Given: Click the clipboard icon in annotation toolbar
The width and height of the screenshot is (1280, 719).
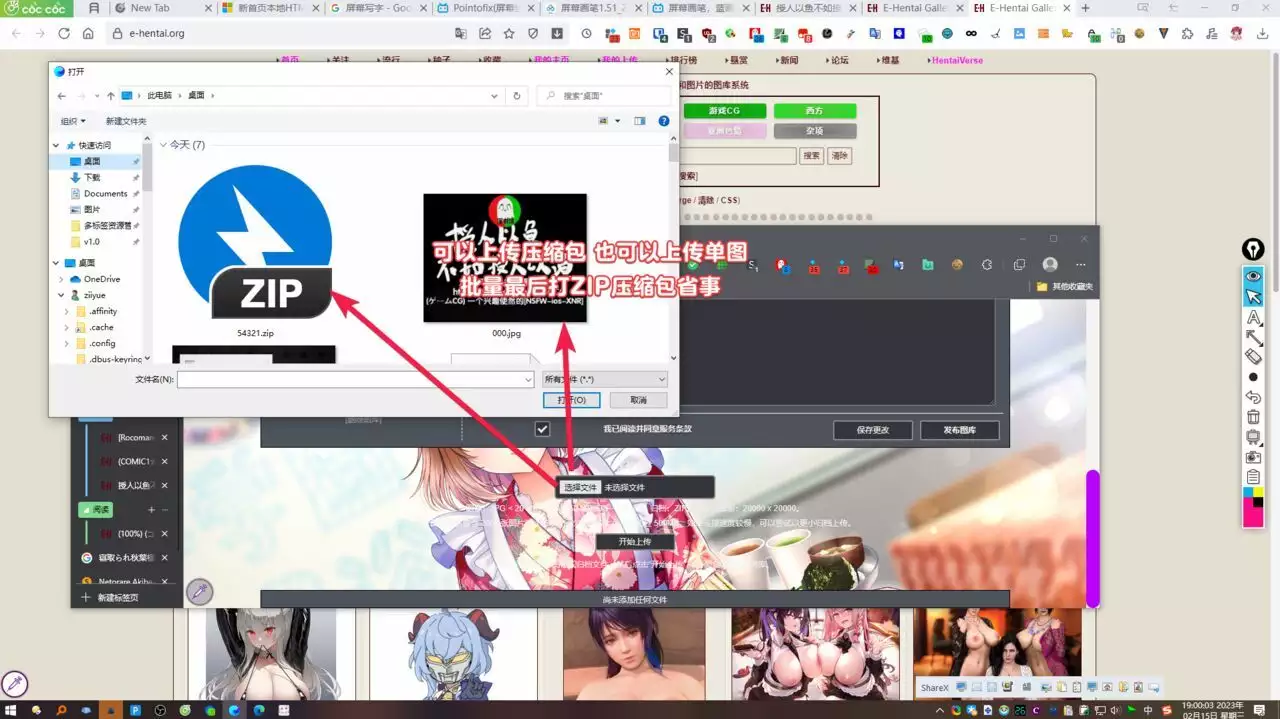Looking at the screenshot, I should pyautogui.click(x=1253, y=477).
